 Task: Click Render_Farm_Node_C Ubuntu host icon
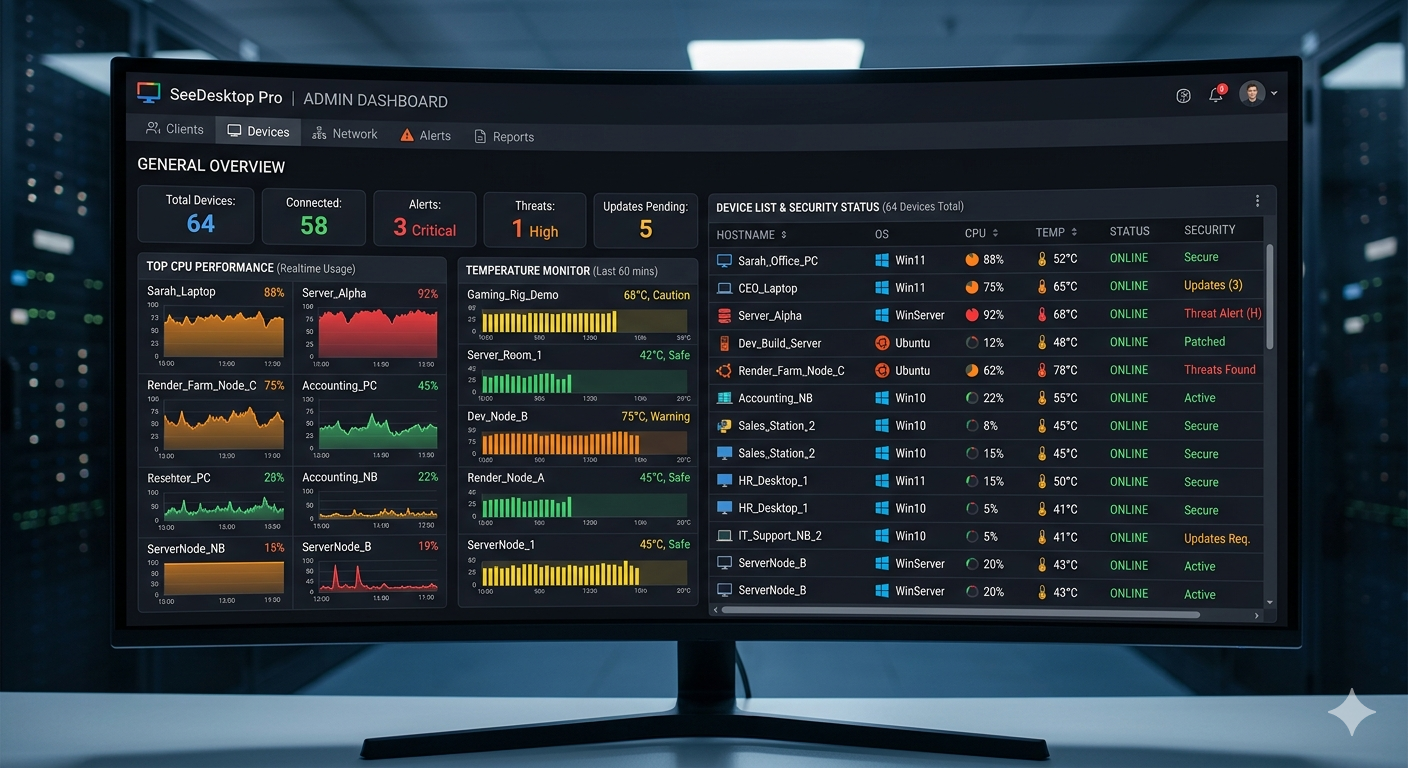725,371
